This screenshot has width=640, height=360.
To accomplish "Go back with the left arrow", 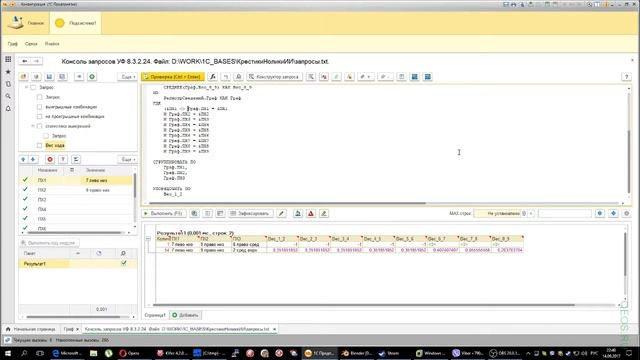I will 24,61.
